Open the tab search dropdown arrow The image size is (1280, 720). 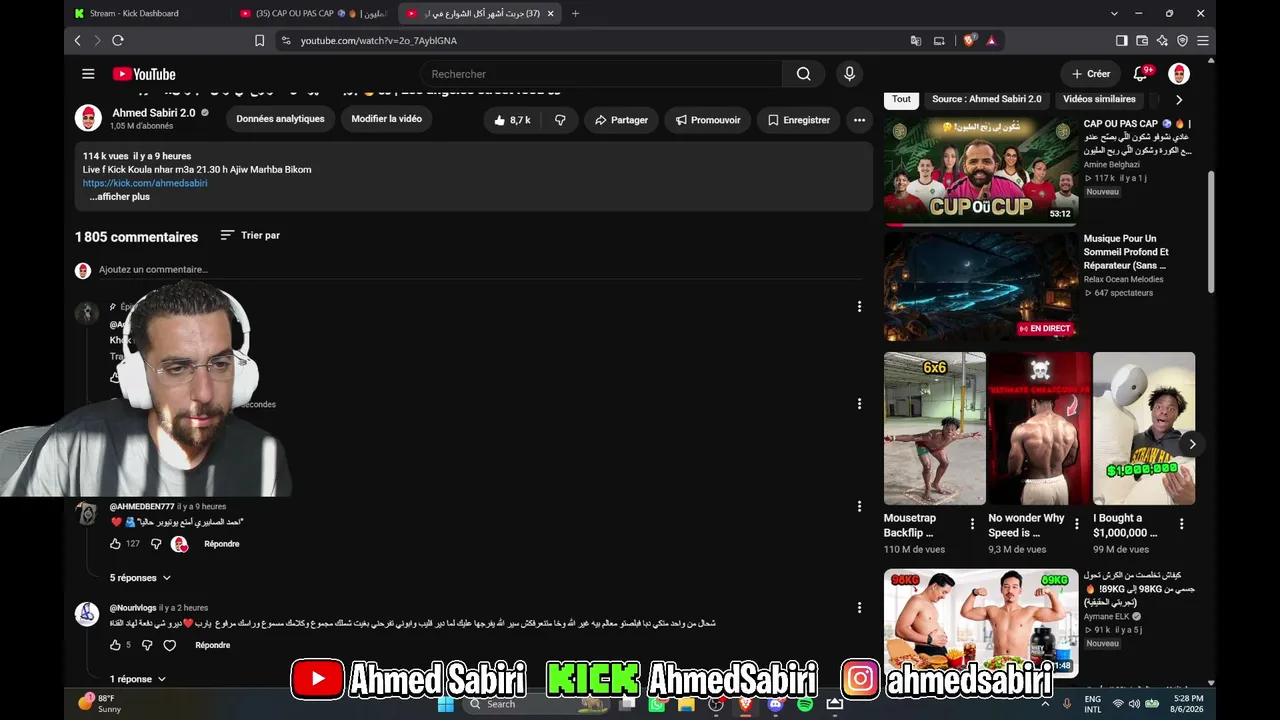click(x=1115, y=13)
